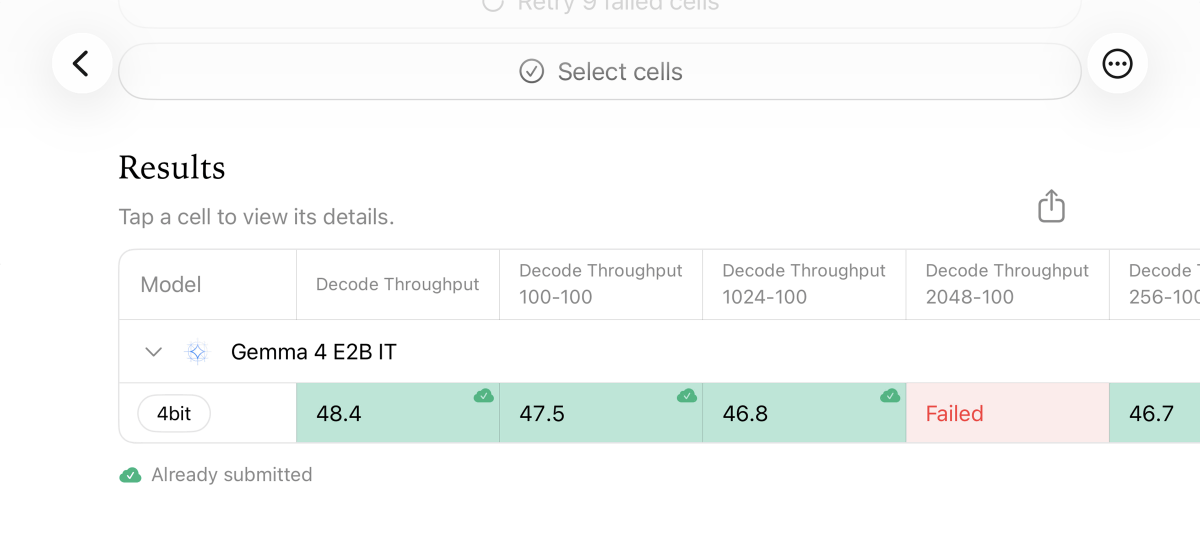
Task: Open the 48.4 decode throughput cell
Action: tap(398, 413)
